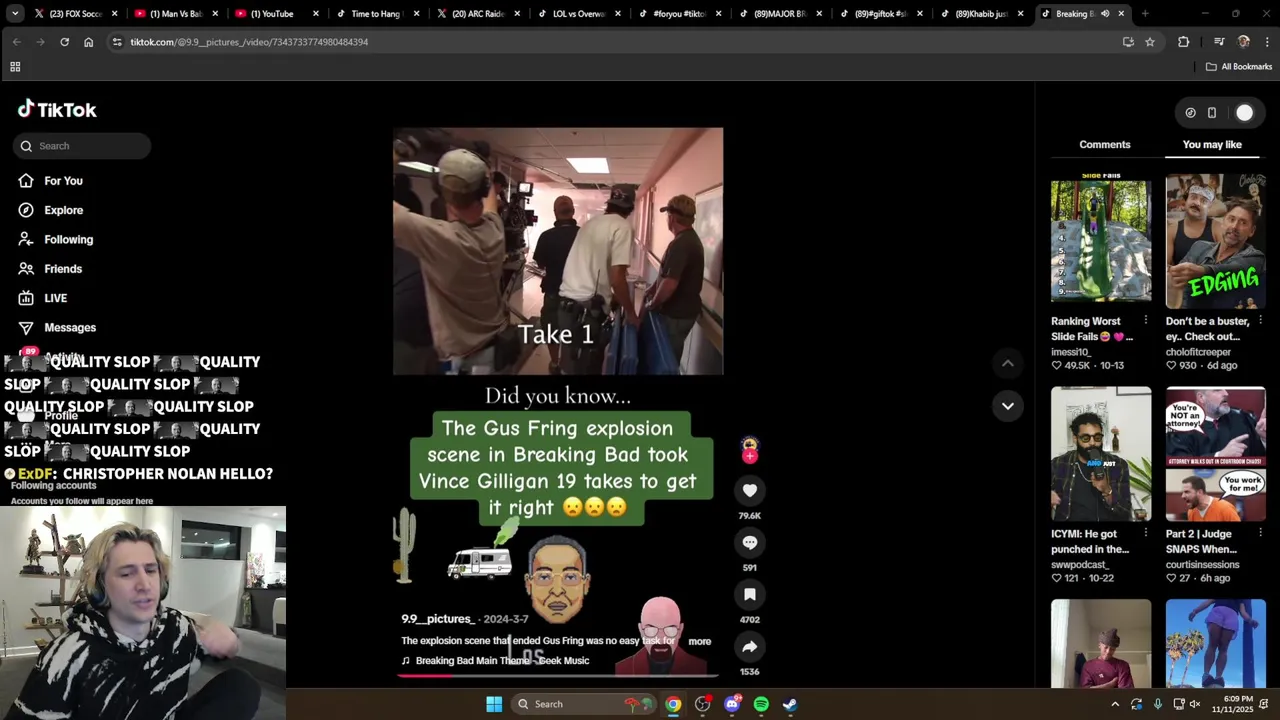Open the 9.9__pictures_ creator profile link

coord(437,619)
